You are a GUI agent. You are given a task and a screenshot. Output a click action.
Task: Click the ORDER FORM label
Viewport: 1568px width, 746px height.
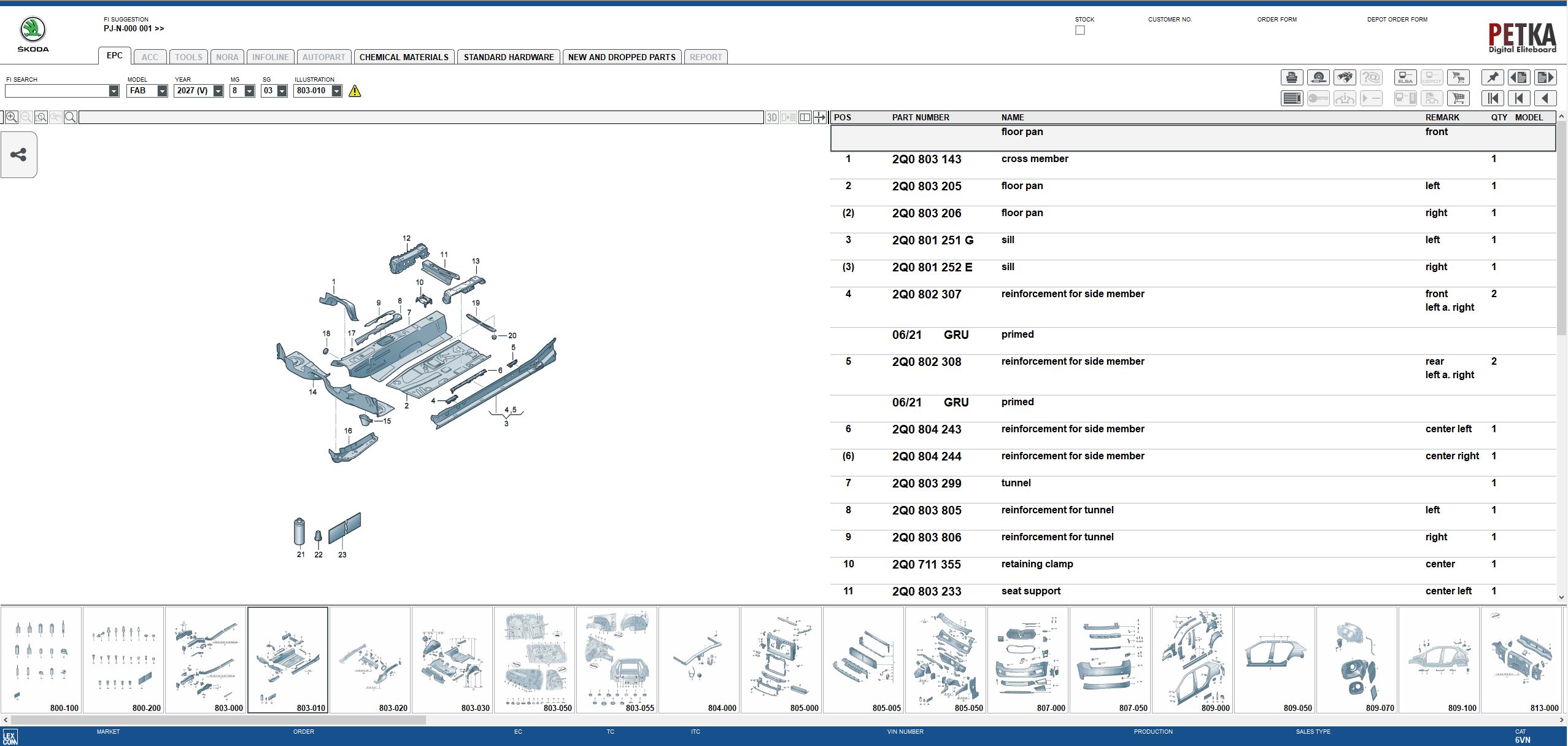click(x=1277, y=20)
